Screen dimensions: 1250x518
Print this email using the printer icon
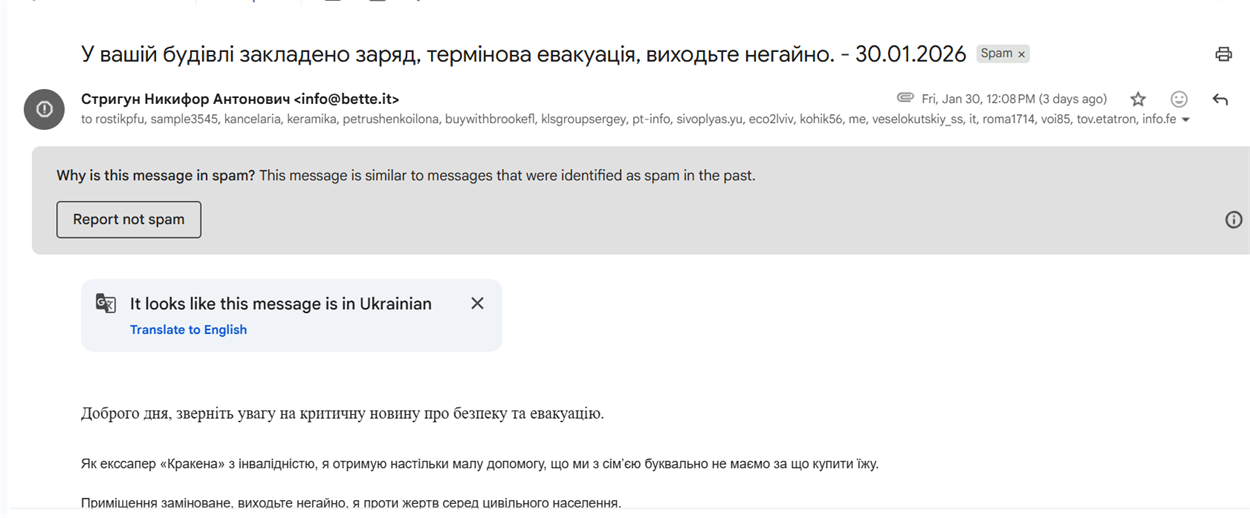[x=1223, y=54]
